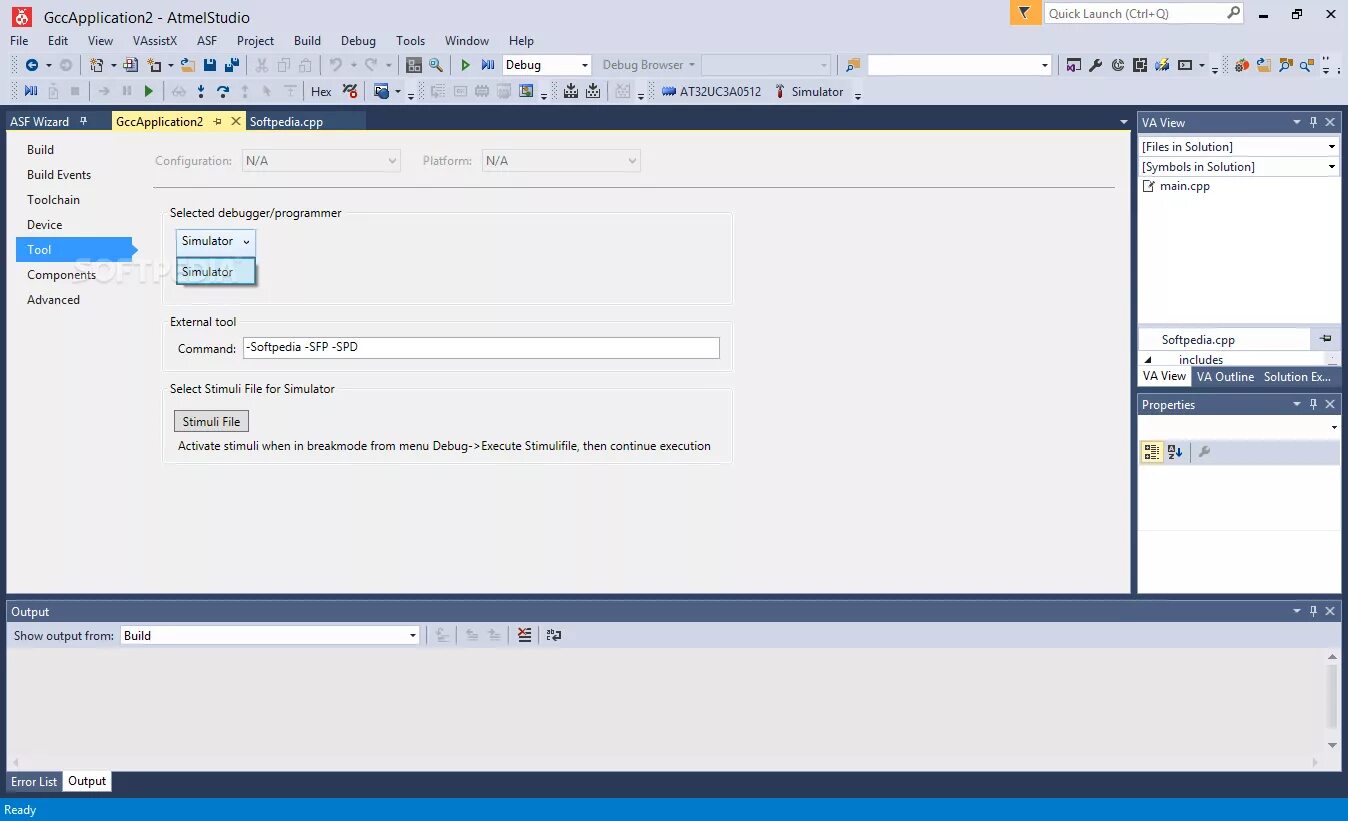Select main.cpp in the VA View
Viewport: 1348px width, 821px height.
1184,186
